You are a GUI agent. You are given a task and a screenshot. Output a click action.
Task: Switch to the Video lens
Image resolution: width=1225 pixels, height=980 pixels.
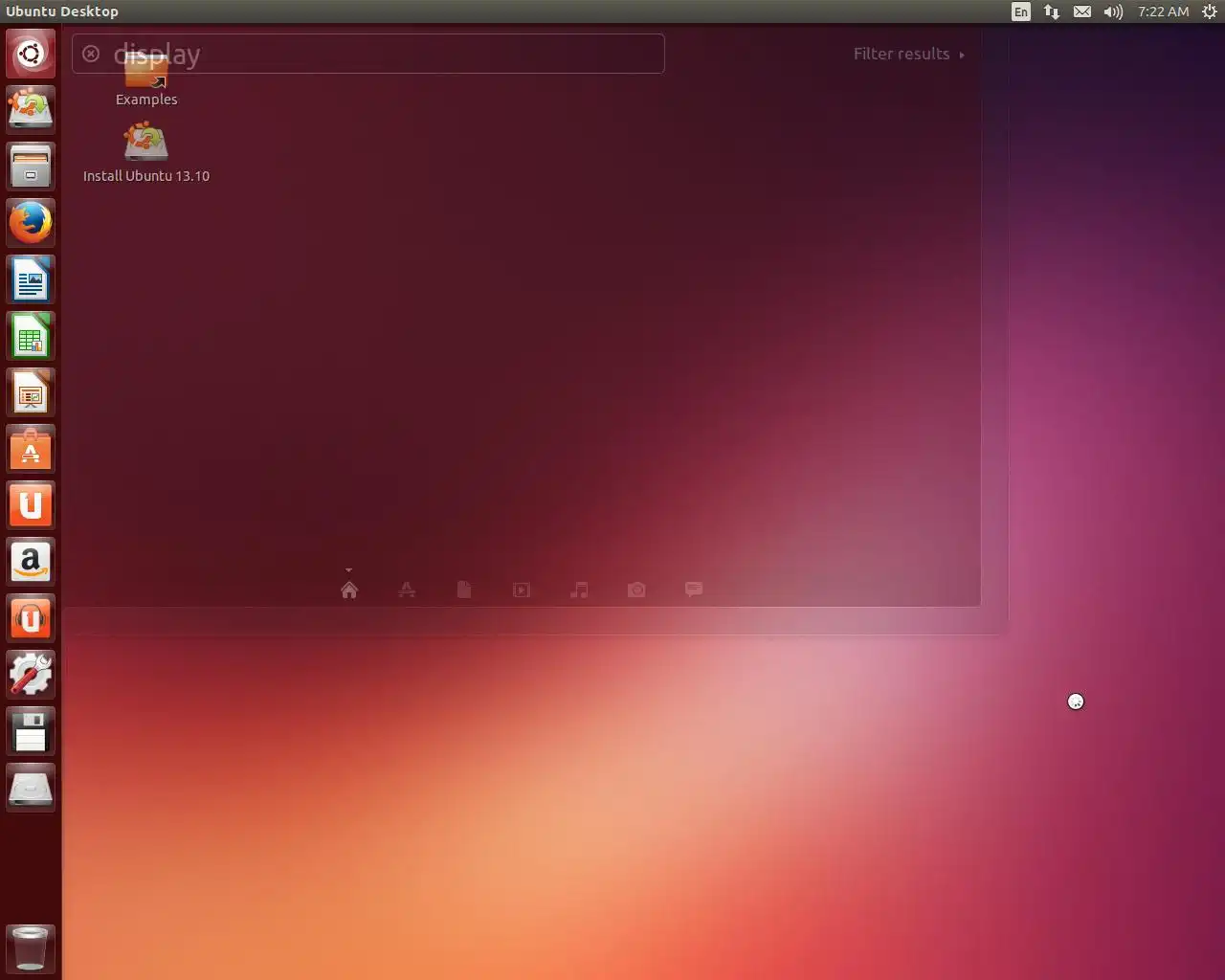point(522,590)
